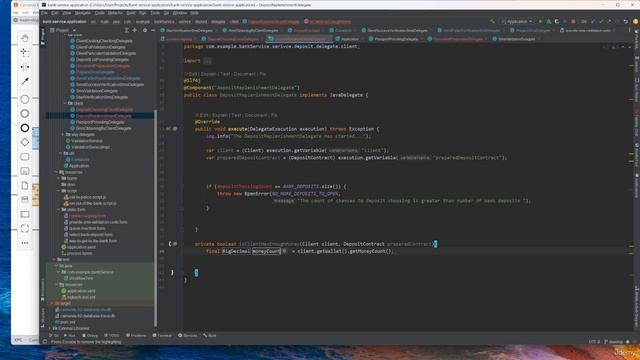Collapse the client folder in project tree
The image size is (640, 360).
click(65, 103)
